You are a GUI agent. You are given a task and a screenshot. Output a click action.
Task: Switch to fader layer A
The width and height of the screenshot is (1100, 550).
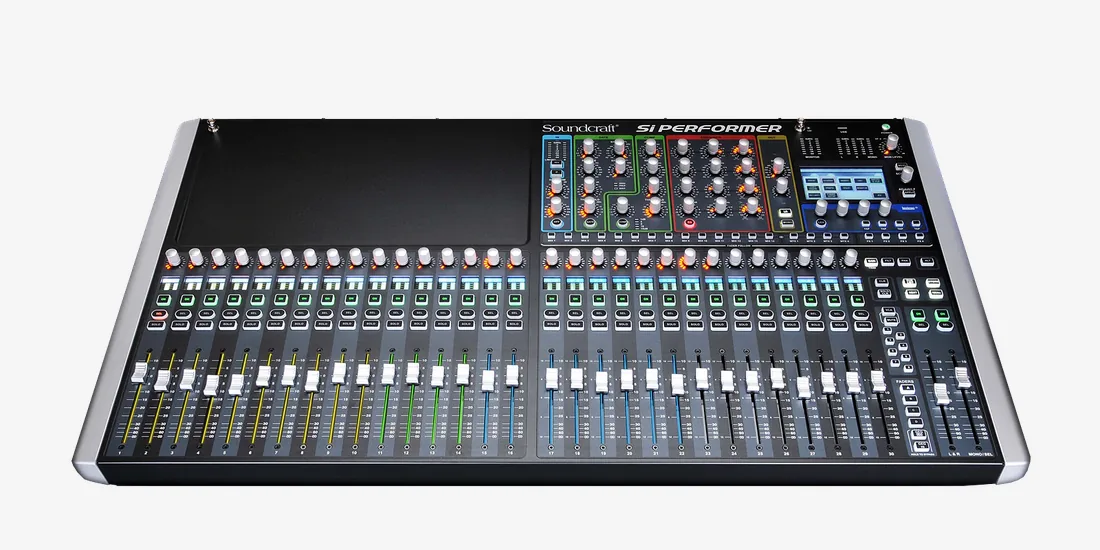click(x=908, y=387)
